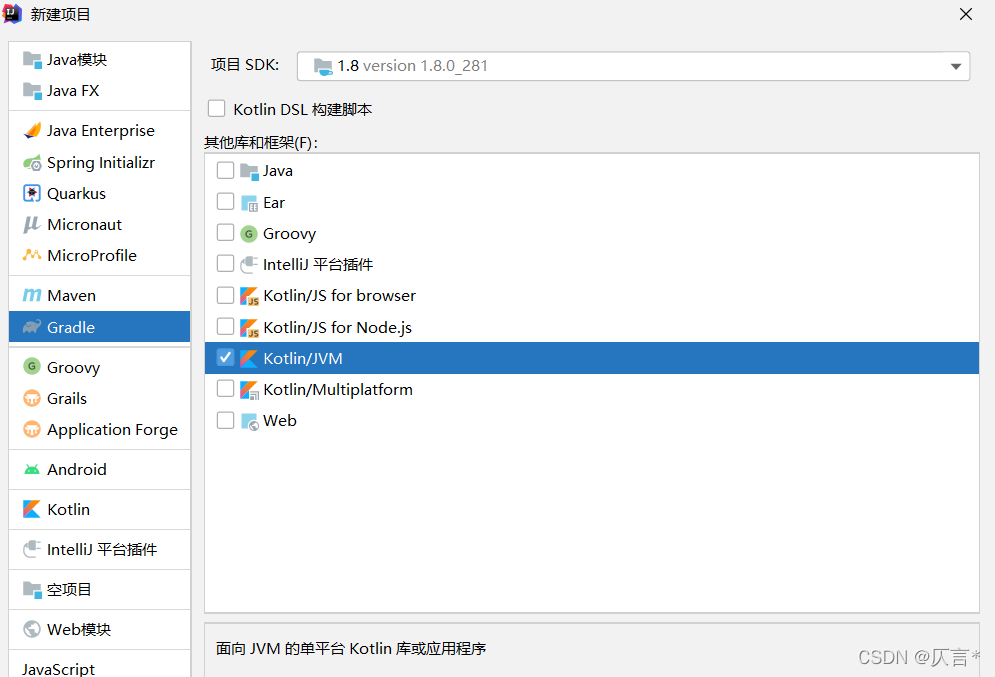Check the Ear framework checkbox
The height and width of the screenshot is (677, 995).
(225, 202)
